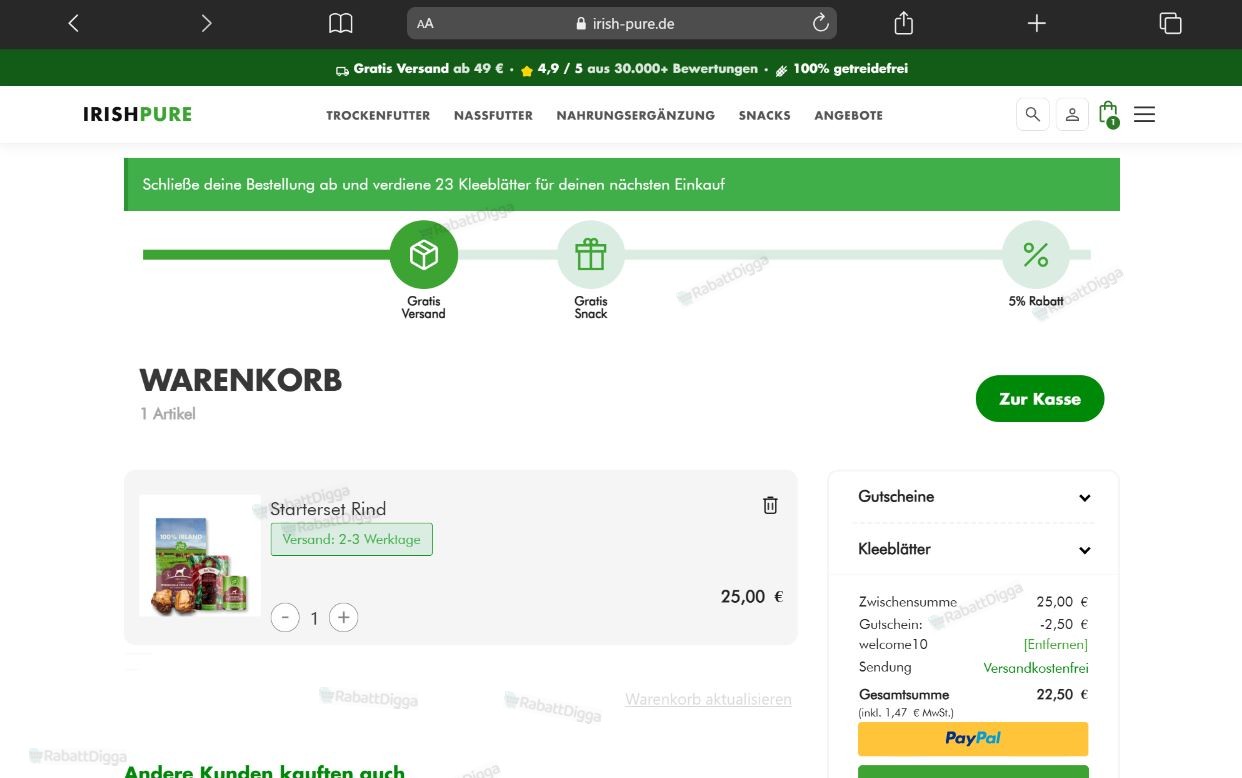Click the irish-pure.de address bar
The width and height of the screenshot is (1242, 778).
pos(622,23)
